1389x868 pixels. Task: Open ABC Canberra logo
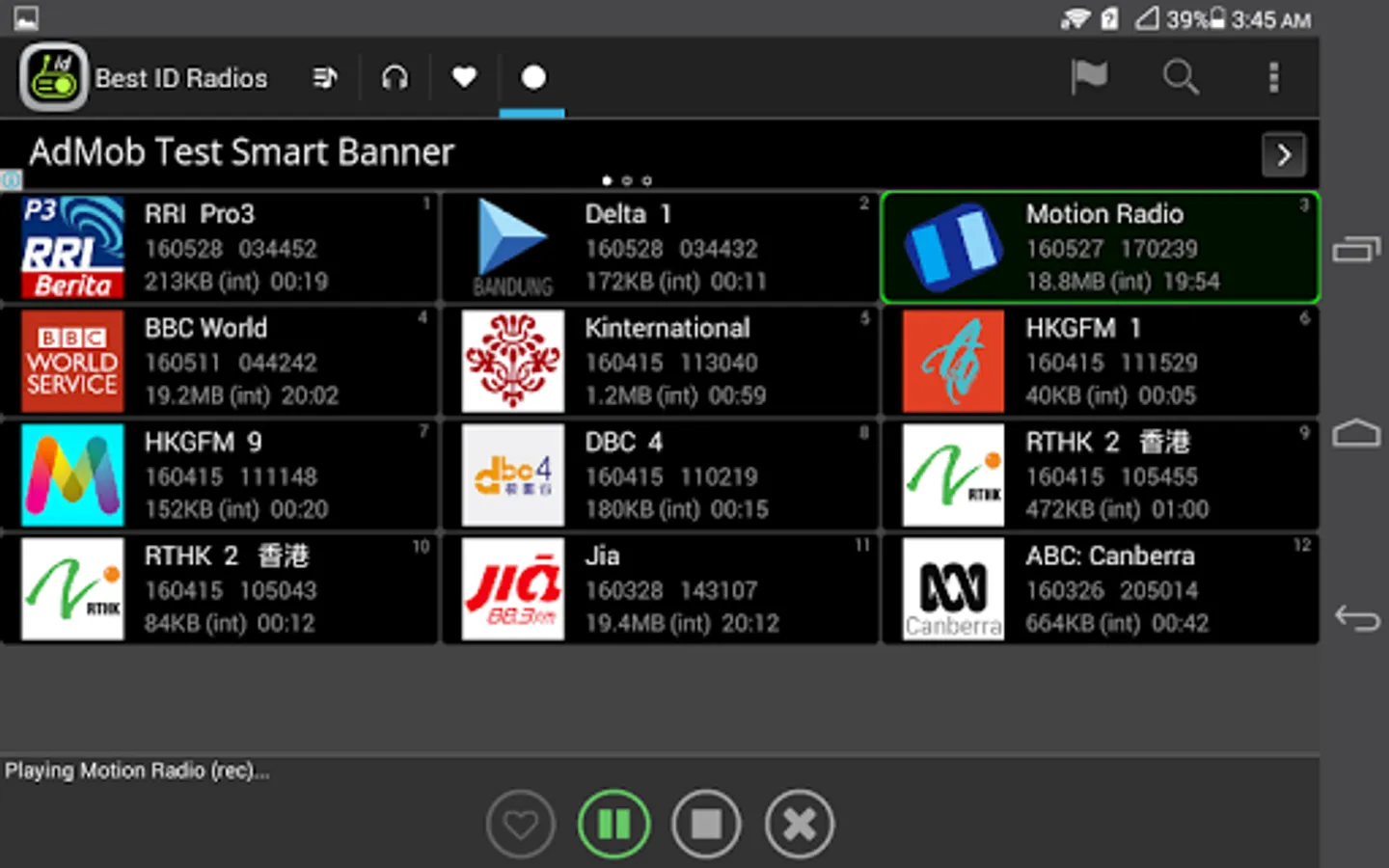[953, 589]
